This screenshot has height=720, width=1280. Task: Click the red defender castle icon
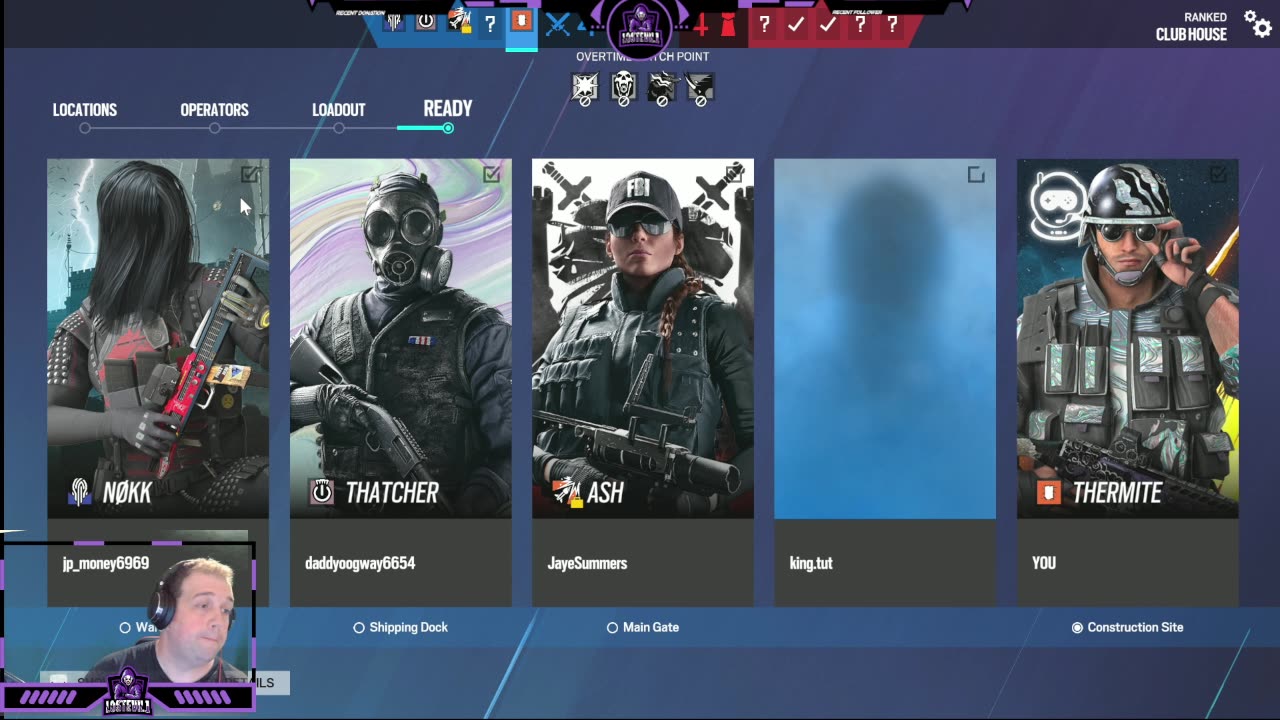[728, 24]
